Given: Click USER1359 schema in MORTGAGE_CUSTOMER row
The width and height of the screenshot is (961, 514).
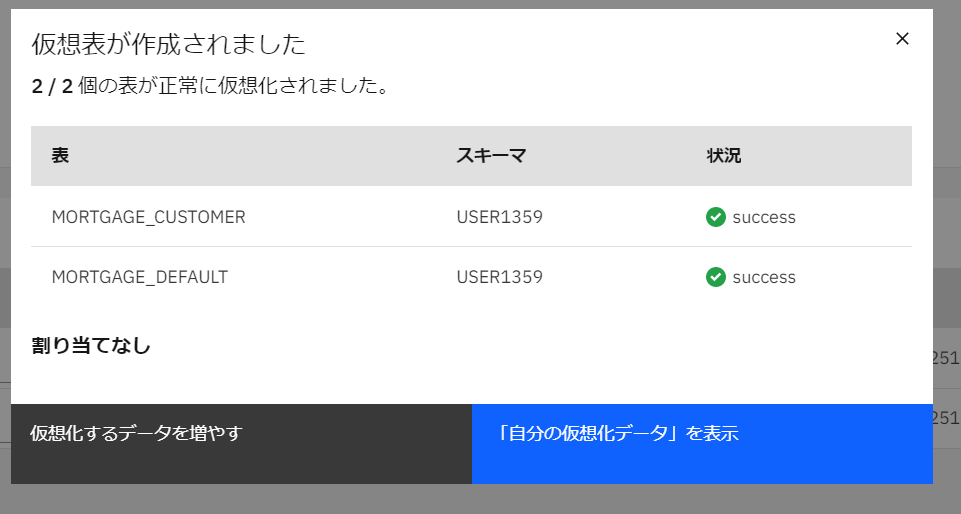Looking at the screenshot, I should coord(499,217).
